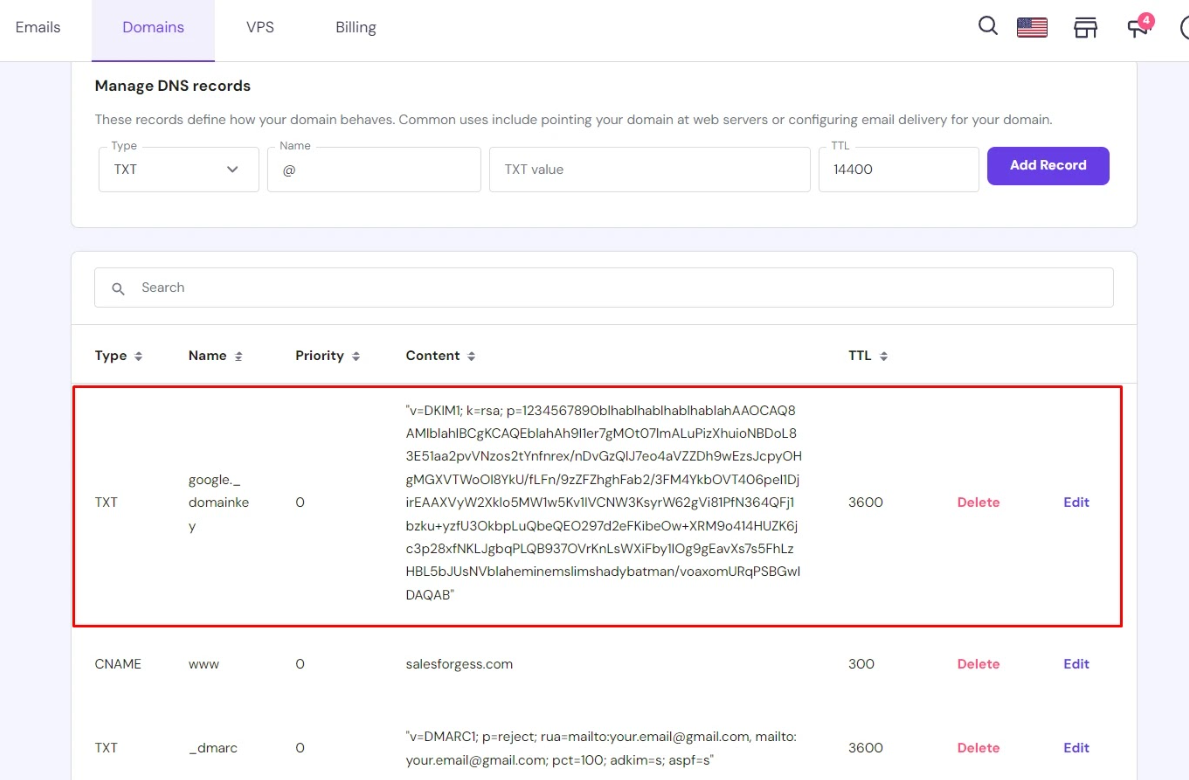The height and width of the screenshot is (780, 1189).
Task: Click the Add Record button
Action: pos(1048,166)
